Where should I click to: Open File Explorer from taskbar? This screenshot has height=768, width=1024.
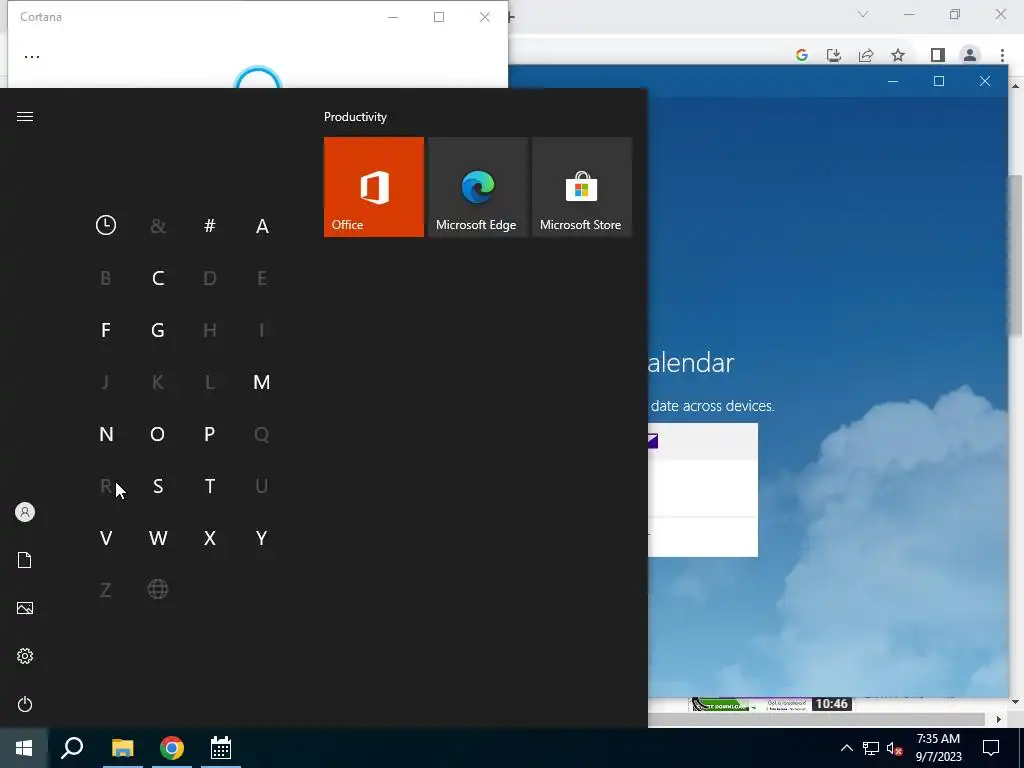(x=122, y=748)
